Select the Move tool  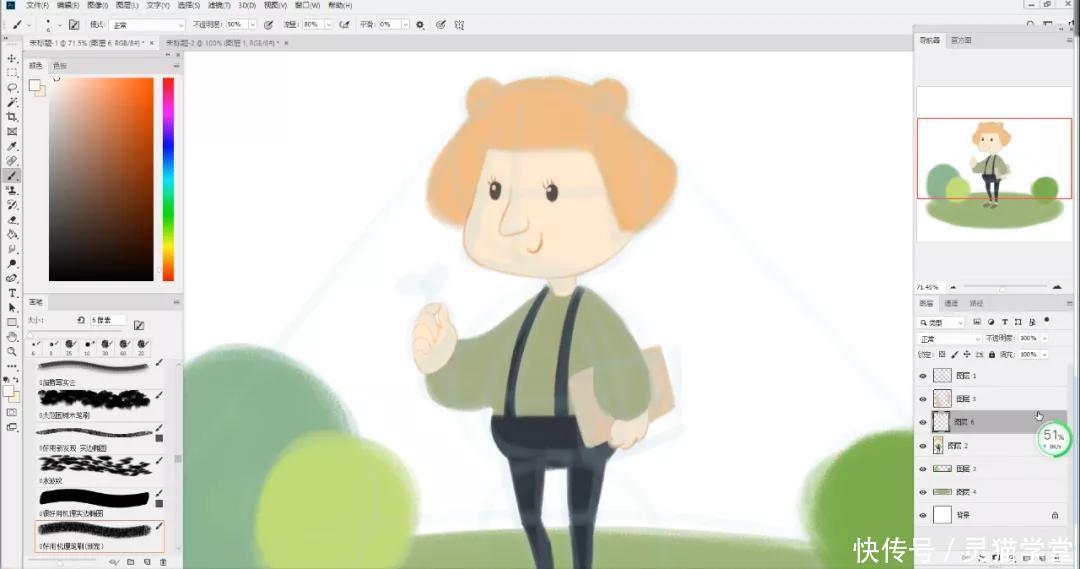(12, 59)
